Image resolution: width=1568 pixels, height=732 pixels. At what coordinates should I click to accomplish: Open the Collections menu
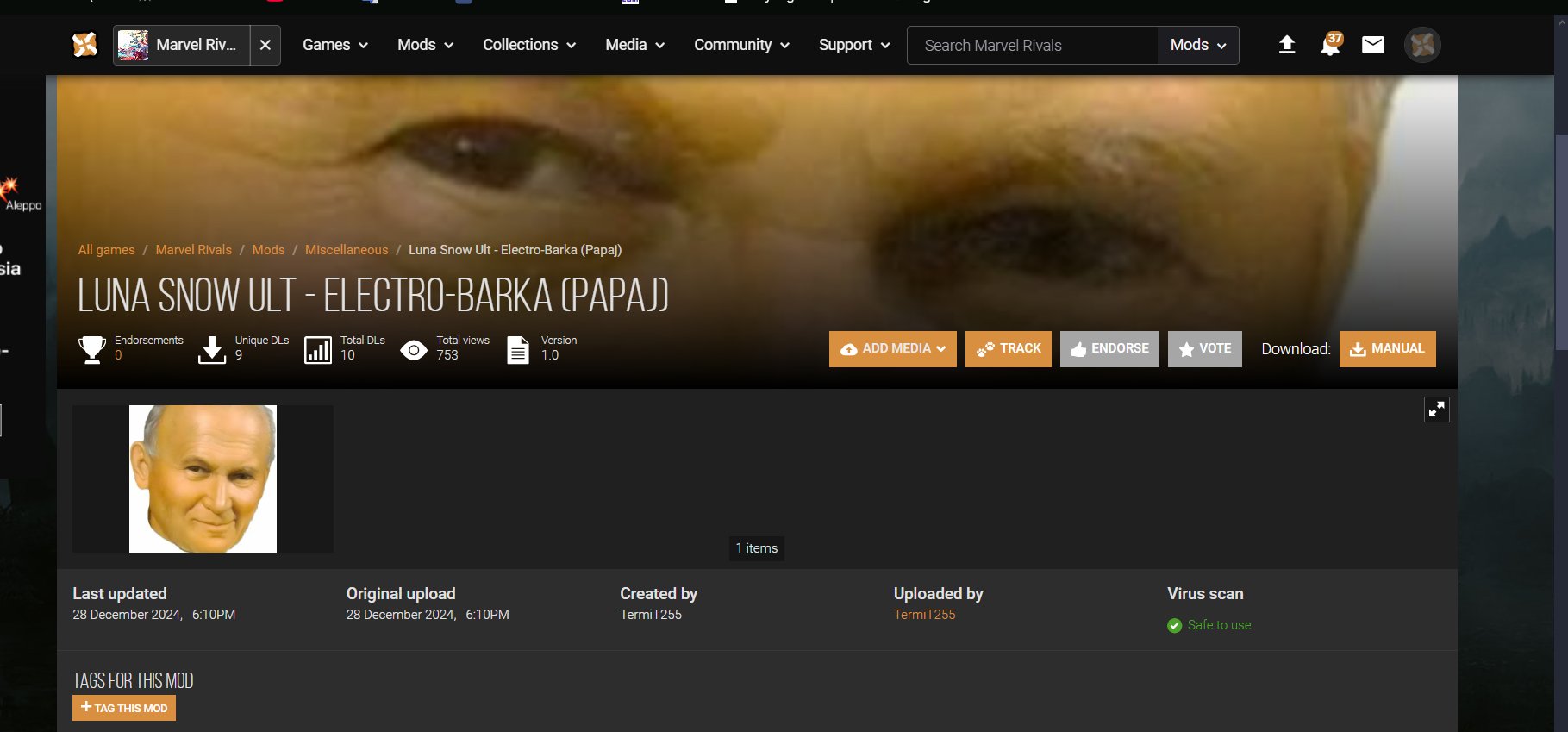pyautogui.click(x=529, y=45)
